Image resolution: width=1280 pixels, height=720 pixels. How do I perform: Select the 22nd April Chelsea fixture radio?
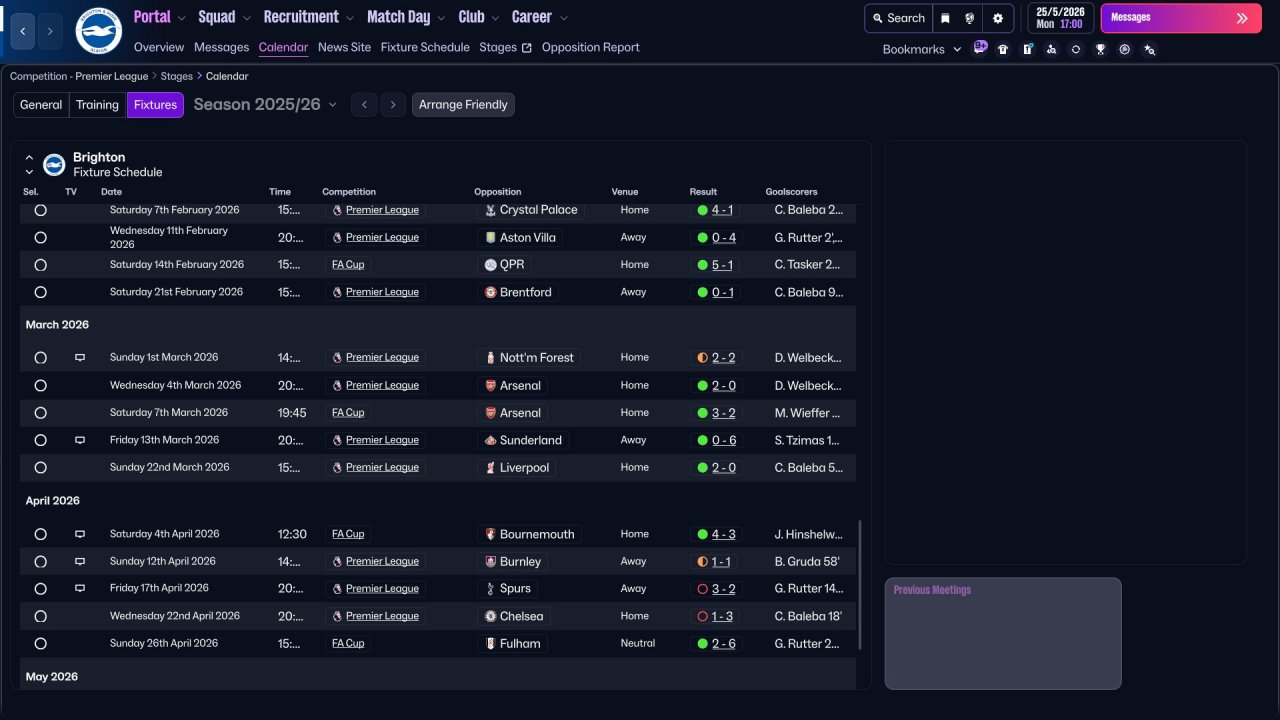click(x=40, y=617)
